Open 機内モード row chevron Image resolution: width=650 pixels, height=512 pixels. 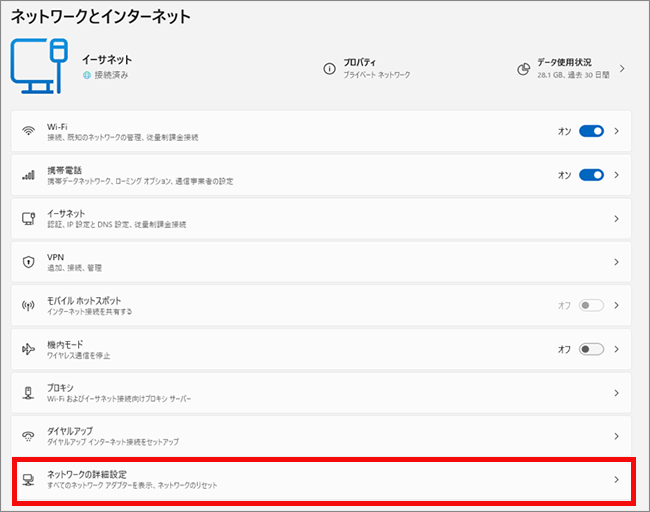[617, 349]
